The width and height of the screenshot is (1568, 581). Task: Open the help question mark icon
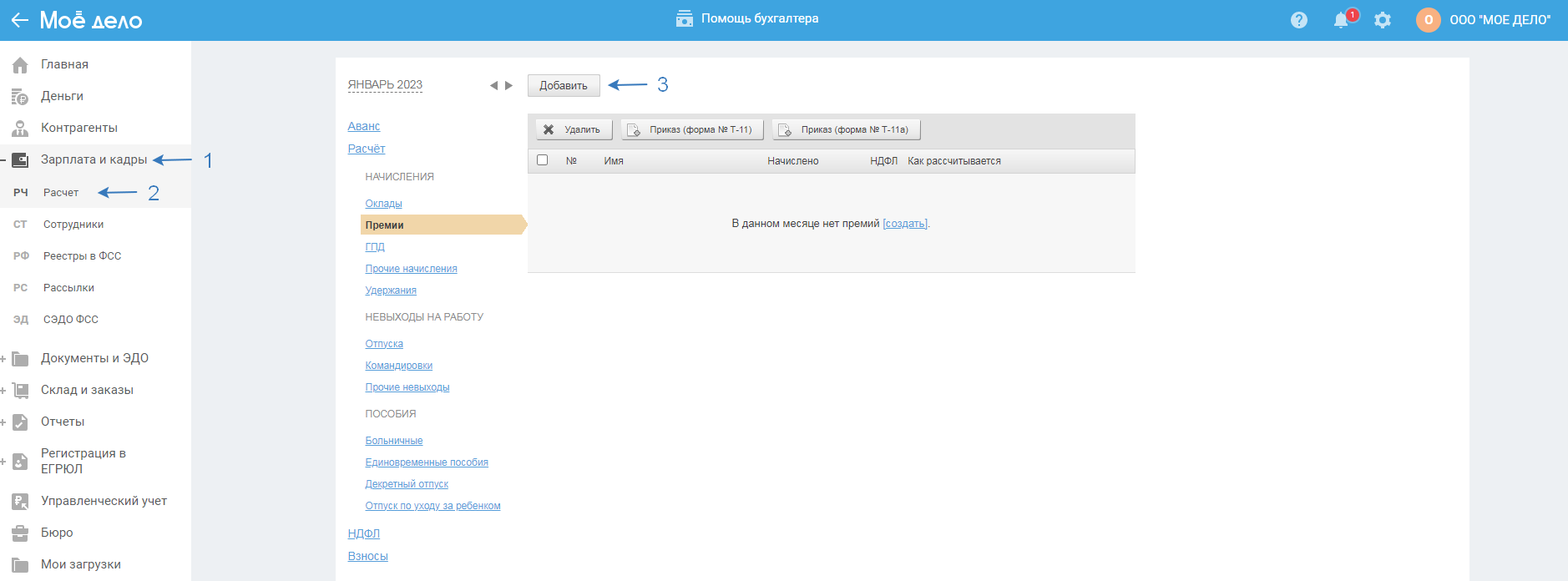coord(1299,20)
